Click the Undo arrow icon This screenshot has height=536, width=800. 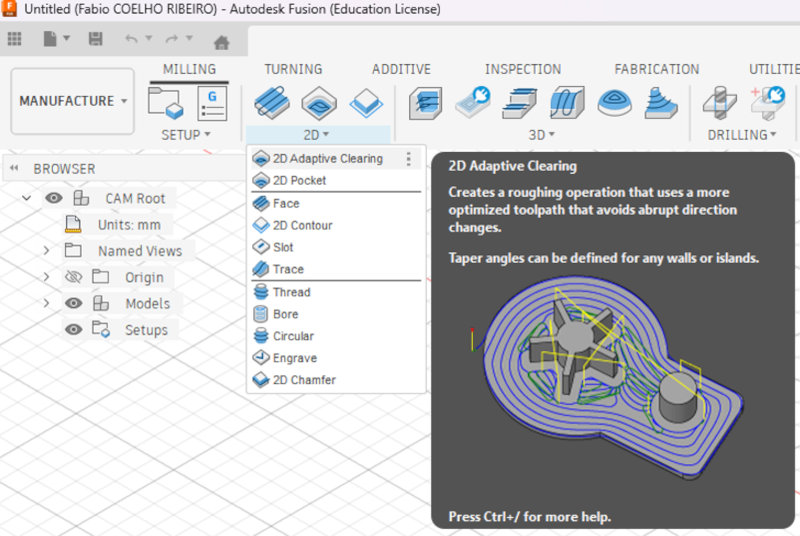[x=132, y=39]
